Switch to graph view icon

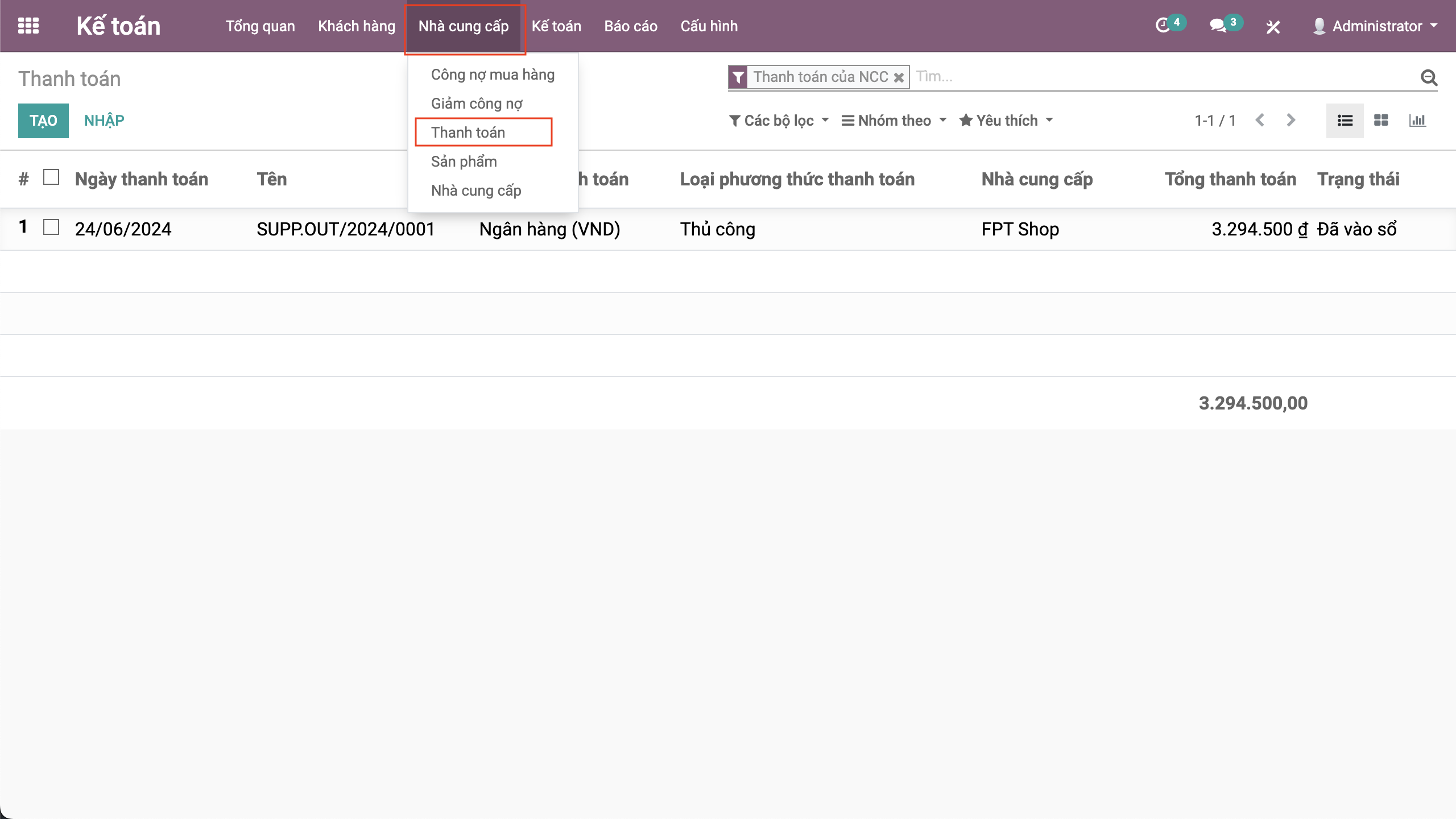tap(1417, 121)
